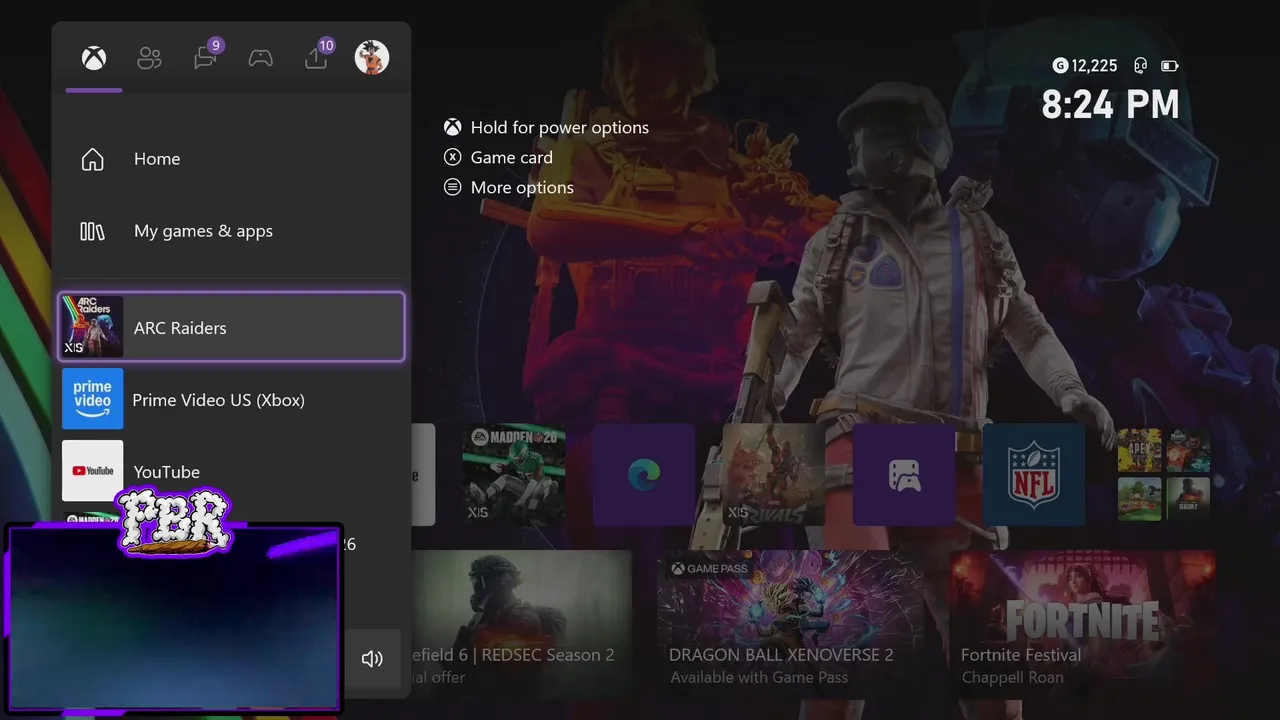Click the Prime Video app icon
1280x720 pixels.
pos(93,399)
